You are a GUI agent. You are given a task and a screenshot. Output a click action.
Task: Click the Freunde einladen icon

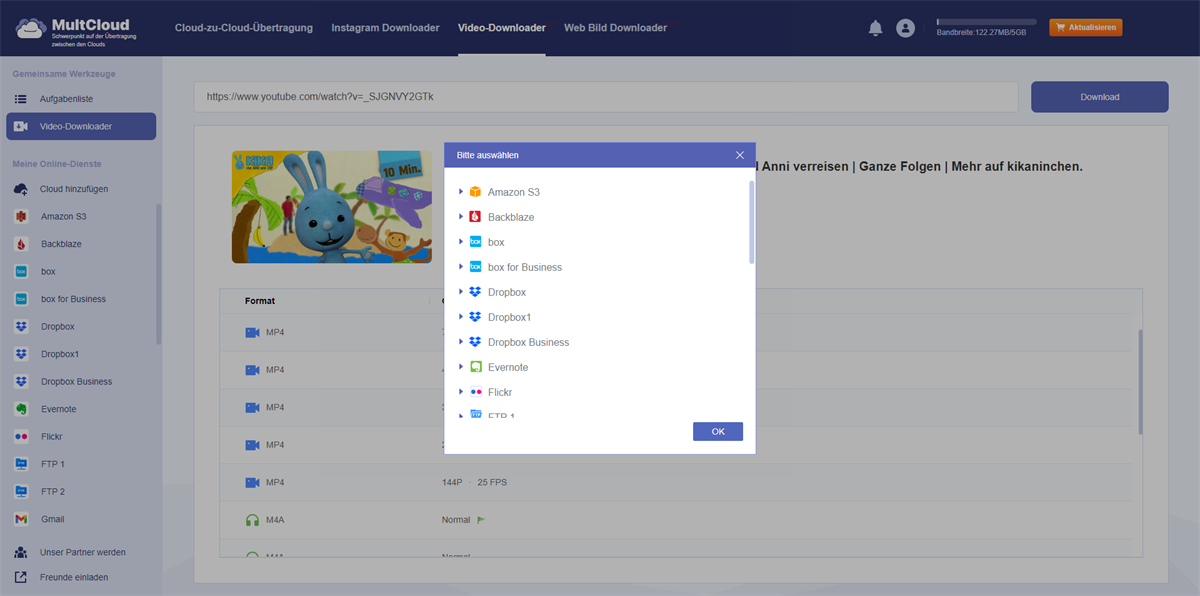click(x=21, y=577)
